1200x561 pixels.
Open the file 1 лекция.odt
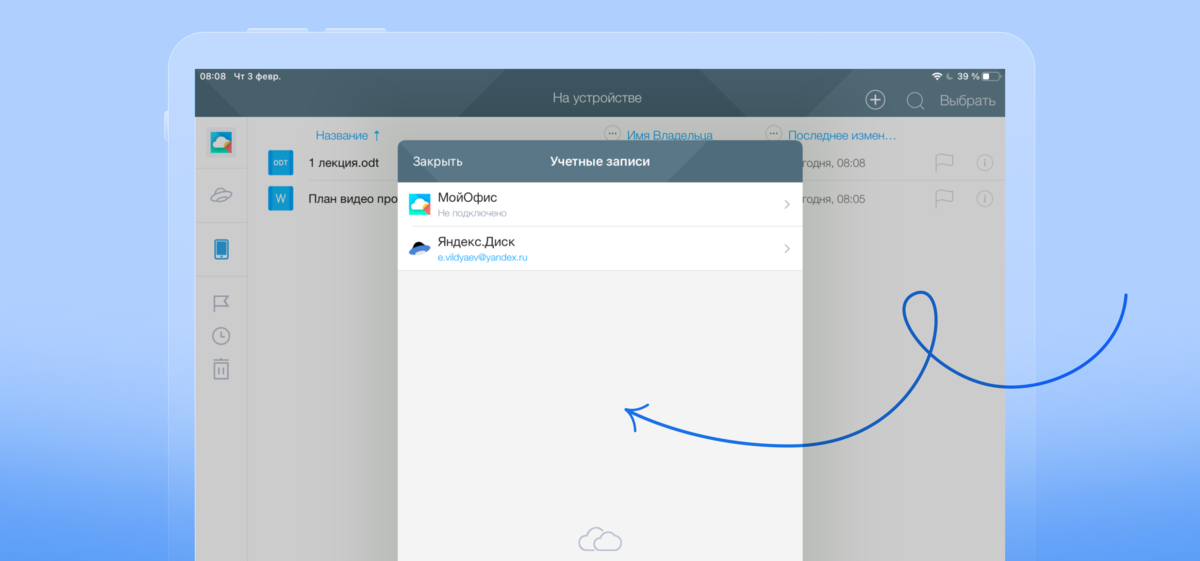[x=343, y=163]
